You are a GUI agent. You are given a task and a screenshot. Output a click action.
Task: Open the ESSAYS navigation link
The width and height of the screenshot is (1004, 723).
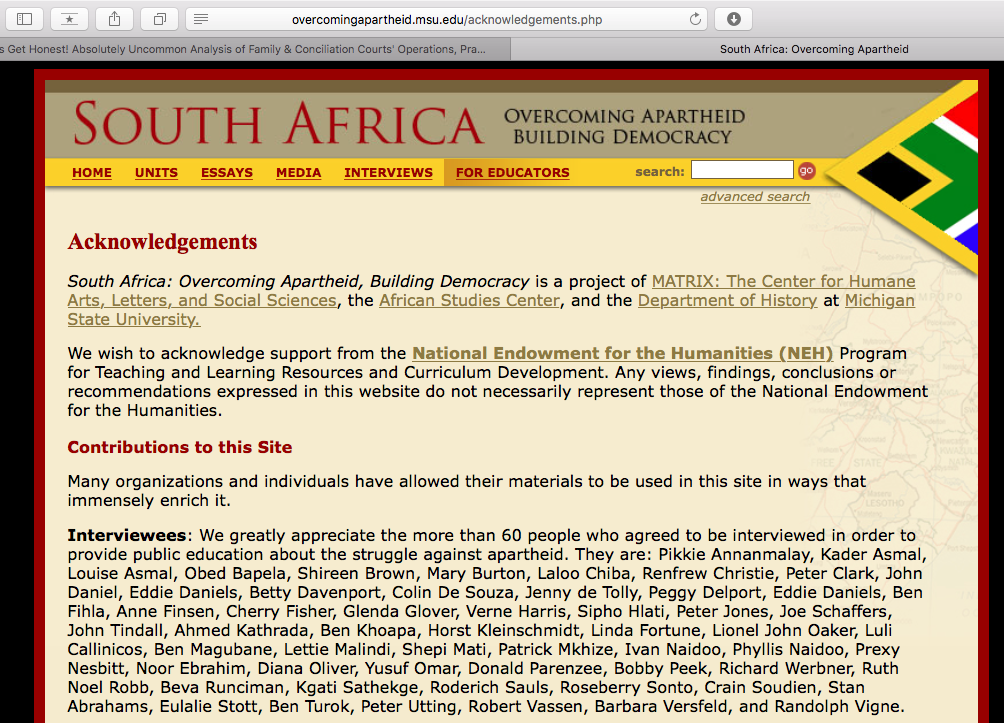(227, 173)
